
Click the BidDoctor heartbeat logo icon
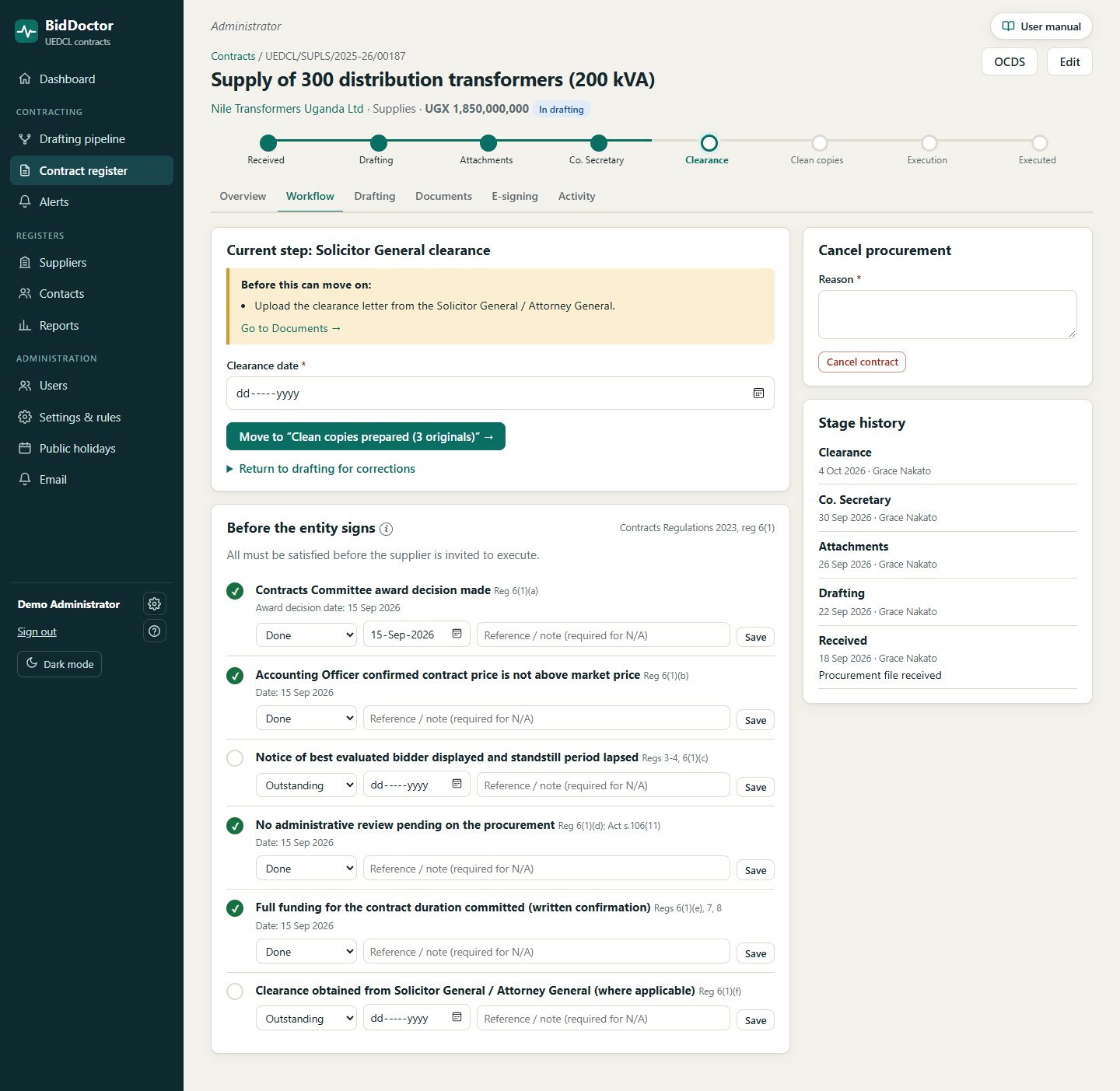click(26, 32)
